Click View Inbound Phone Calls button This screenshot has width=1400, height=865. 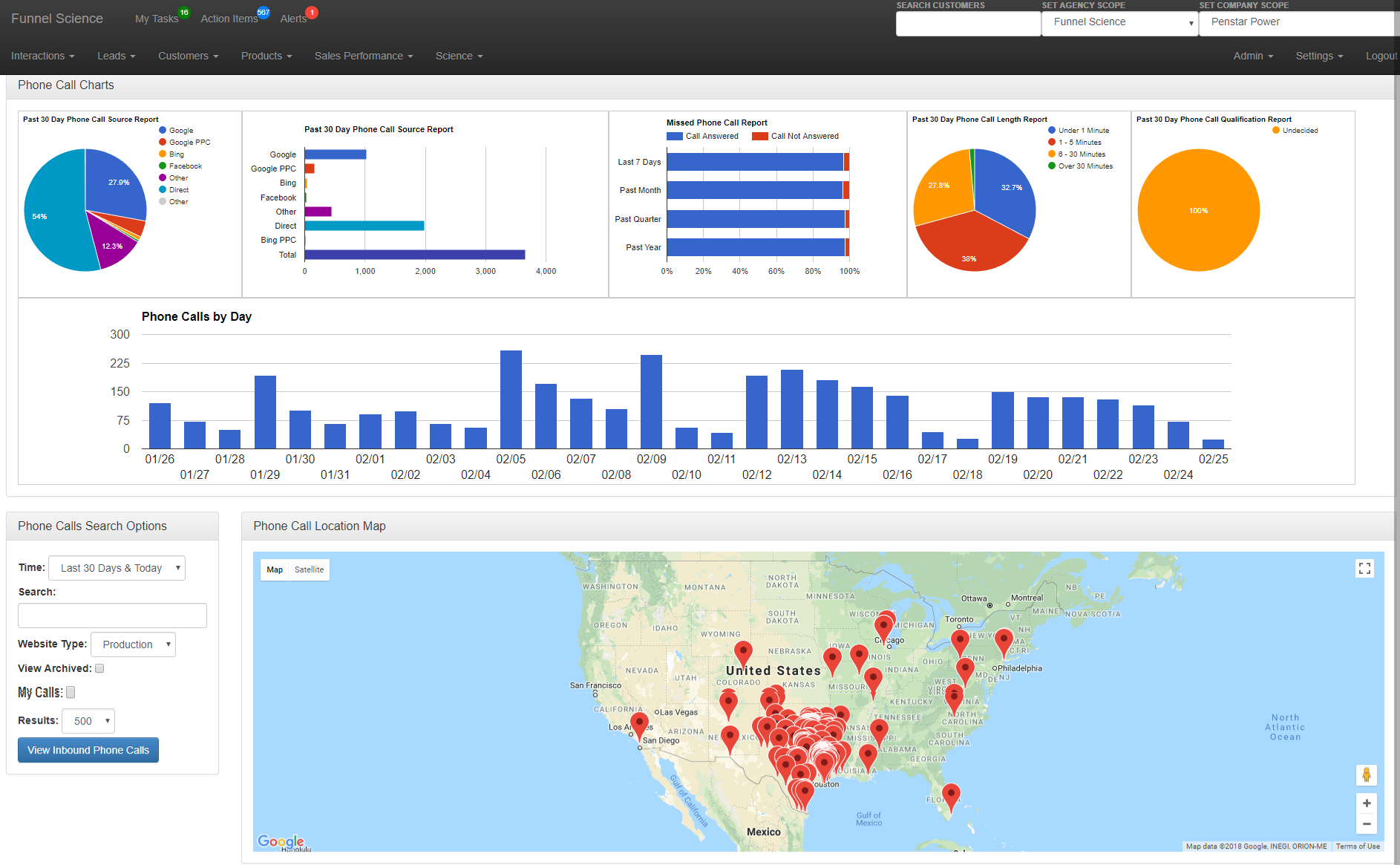point(88,750)
